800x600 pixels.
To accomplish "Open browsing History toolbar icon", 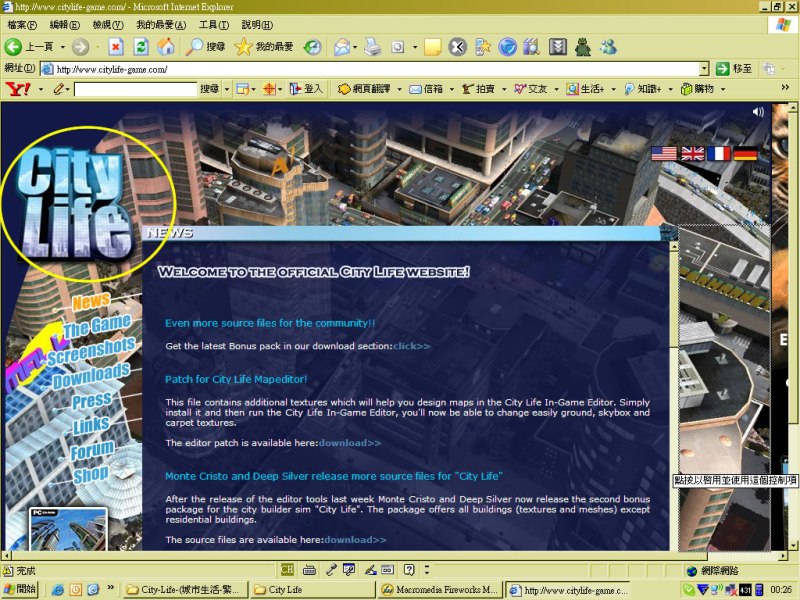I will tap(312, 47).
